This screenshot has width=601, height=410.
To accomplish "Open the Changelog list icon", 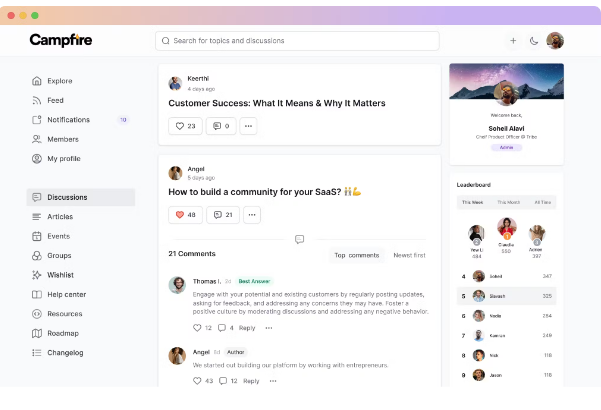I will pos(37,353).
